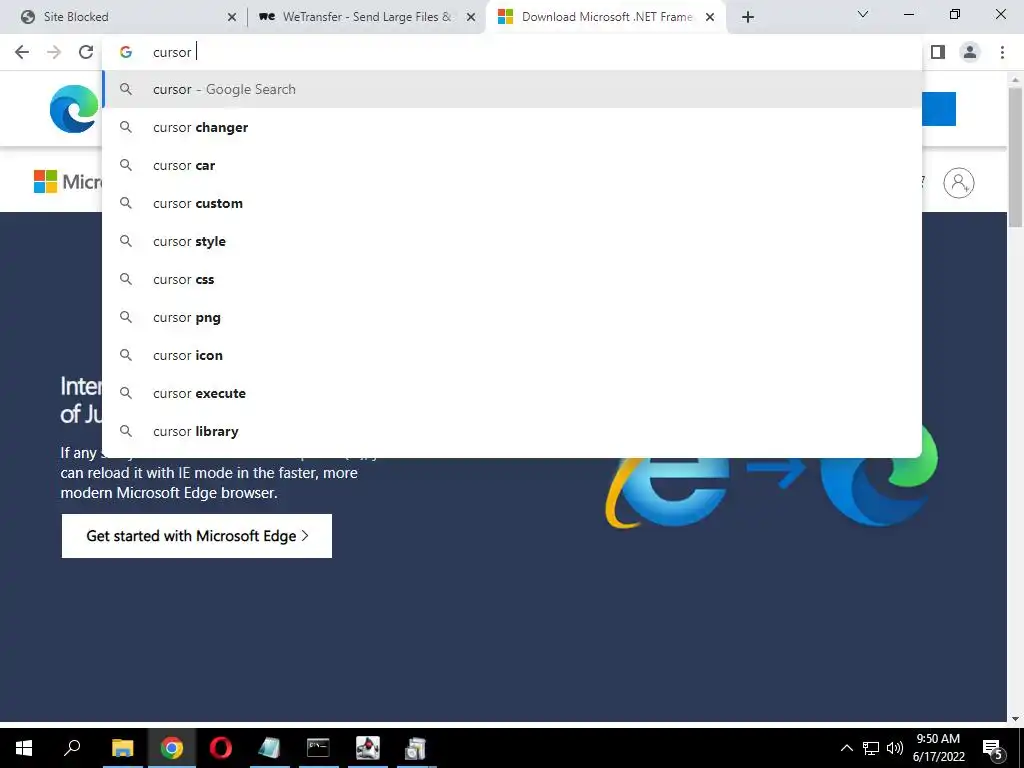Open the Chrome side panel icon
The height and width of the screenshot is (768, 1024).
click(x=938, y=52)
